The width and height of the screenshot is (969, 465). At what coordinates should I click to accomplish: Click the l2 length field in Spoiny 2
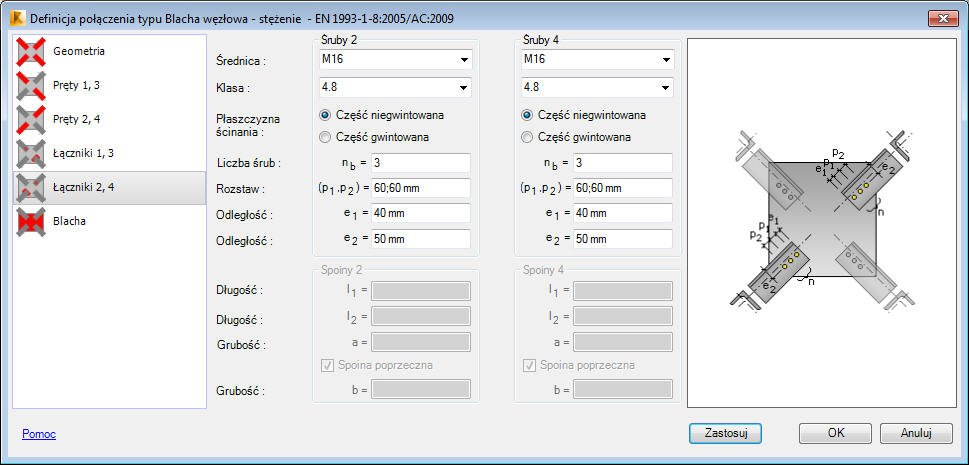point(421,316)
